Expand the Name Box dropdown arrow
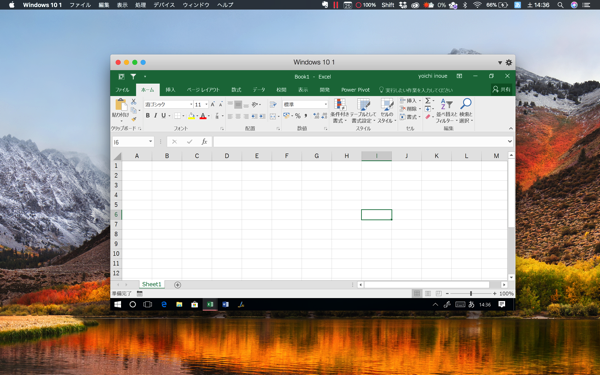600x375 pixels. (x=150, y=142)
